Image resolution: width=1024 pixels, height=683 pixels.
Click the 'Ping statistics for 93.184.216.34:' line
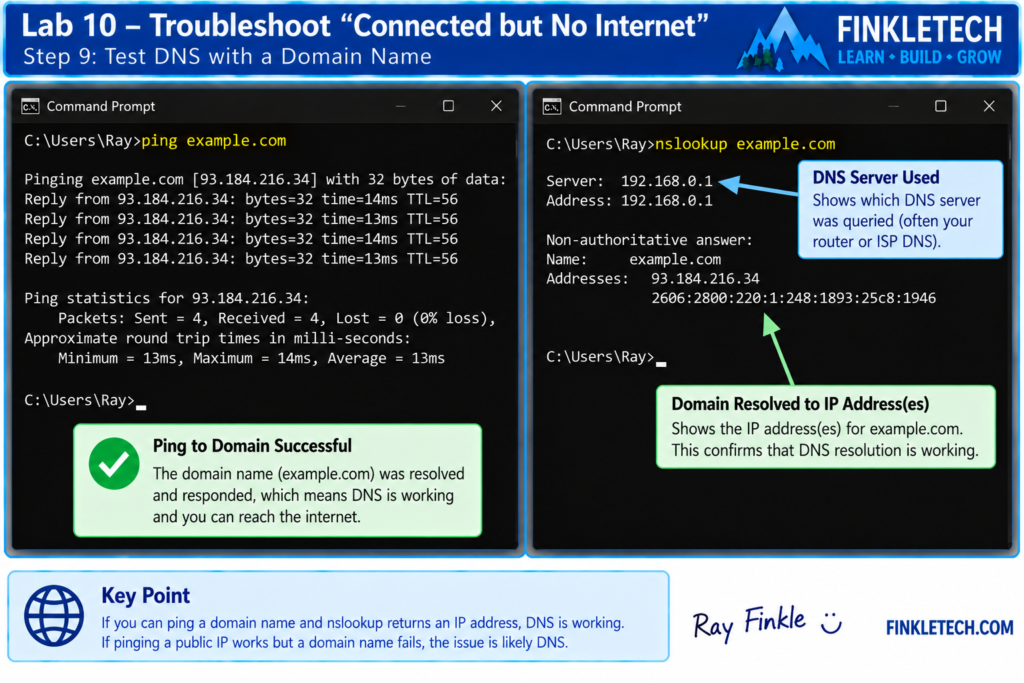[x=167, y=298]
